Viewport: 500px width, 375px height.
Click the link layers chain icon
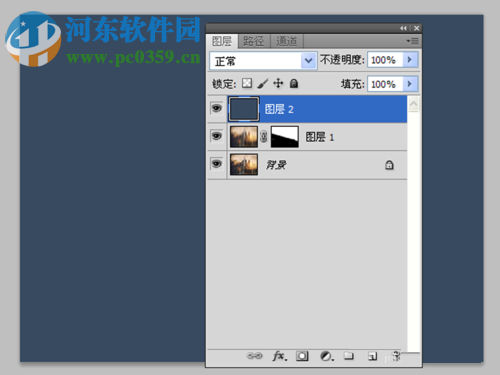[254, 356]
